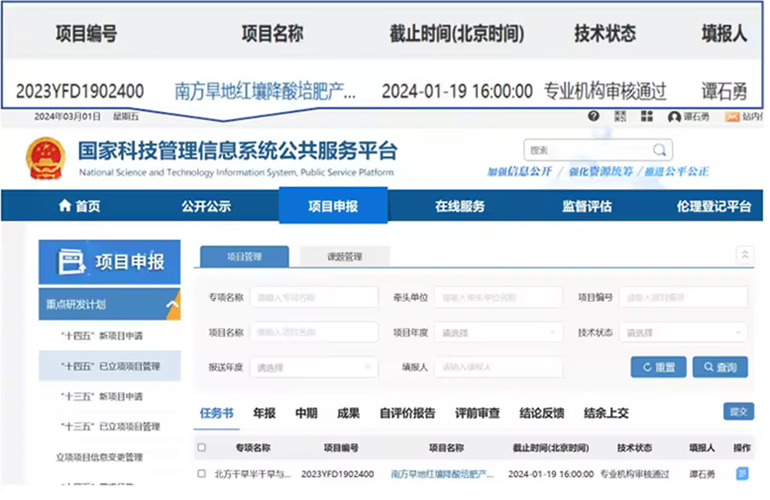This screenshot has height=500, width=770.
Task: Open the QR code icon in top bar
Action: (x=621, y=117)
